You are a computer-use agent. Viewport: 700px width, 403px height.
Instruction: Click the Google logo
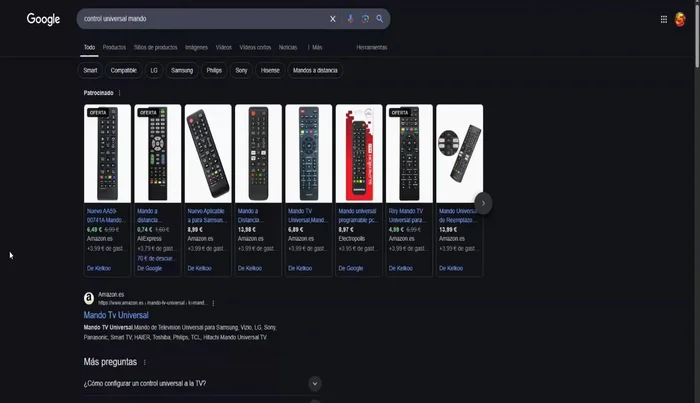(x=43, y=19)
